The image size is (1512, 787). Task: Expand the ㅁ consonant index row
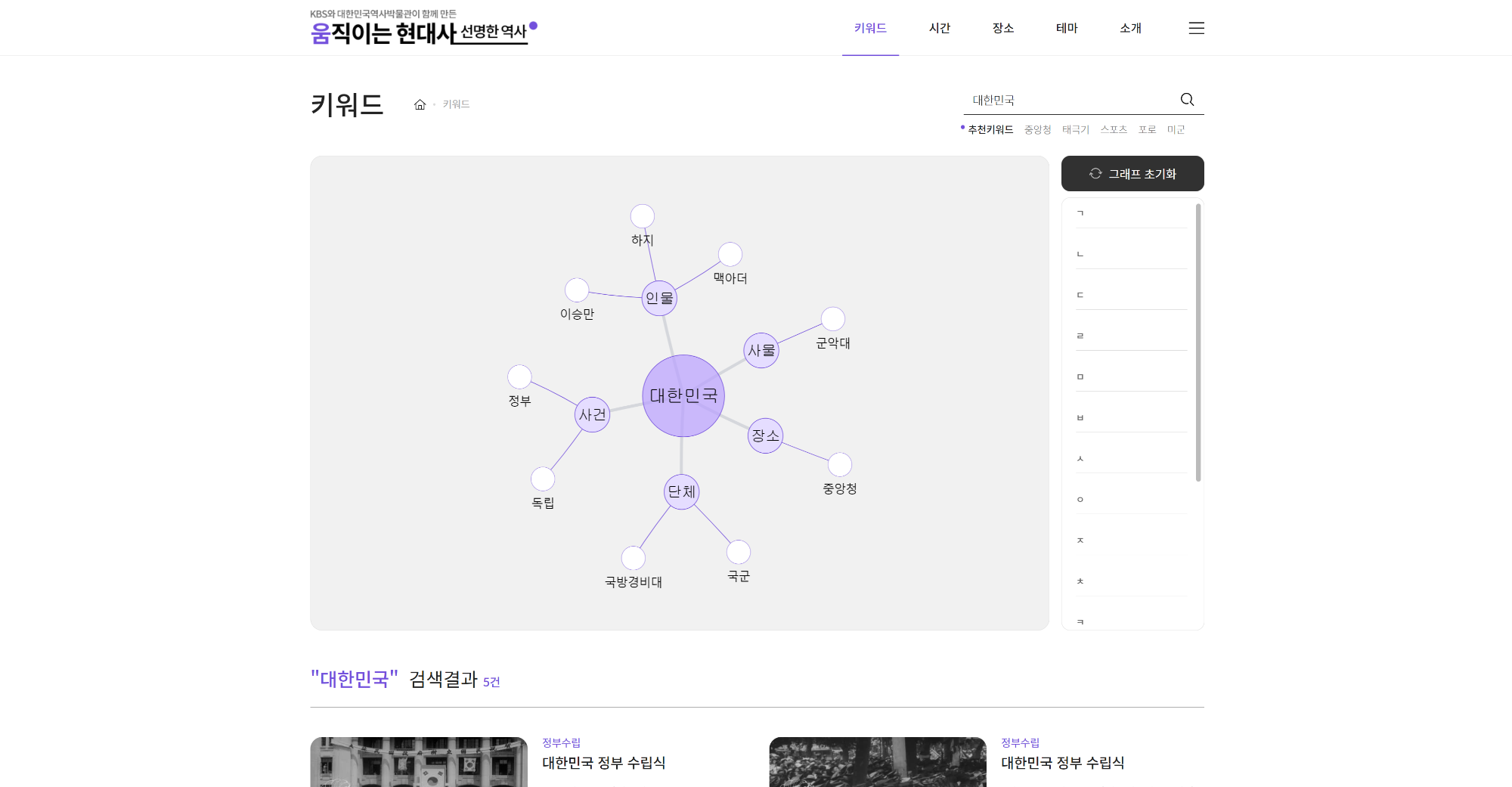tap(1131, 376)
